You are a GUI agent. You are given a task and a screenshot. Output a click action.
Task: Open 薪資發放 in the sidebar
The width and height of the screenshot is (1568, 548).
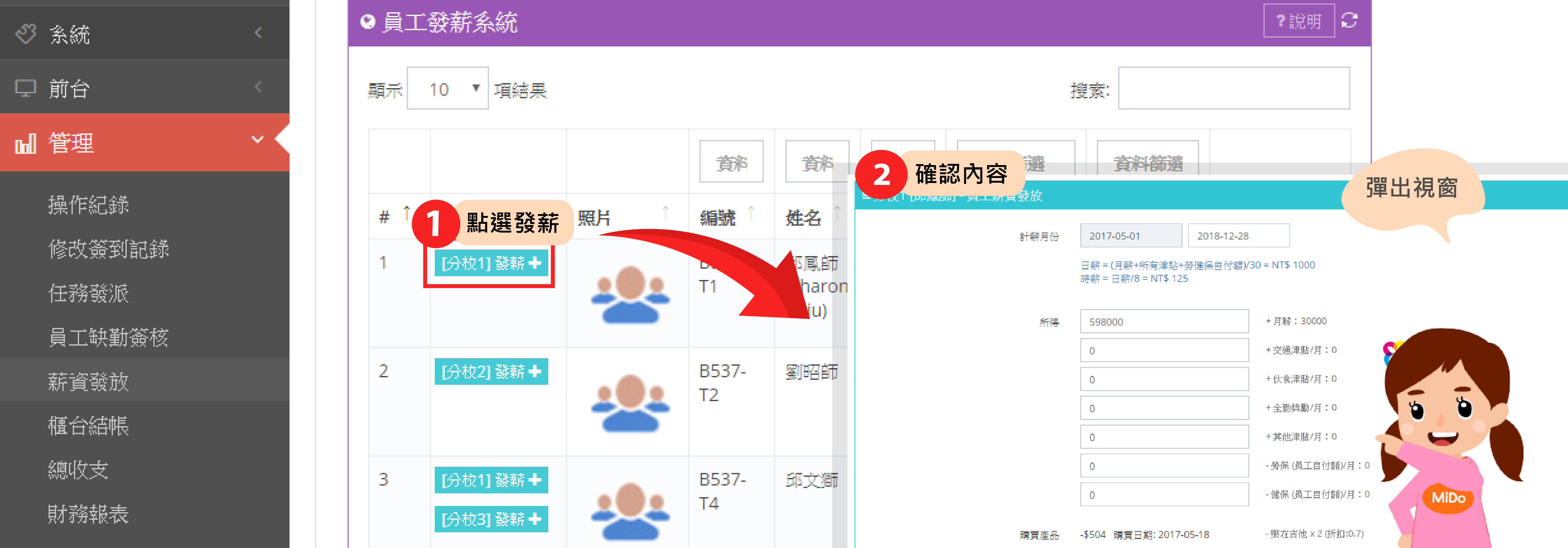coord(88,382)
